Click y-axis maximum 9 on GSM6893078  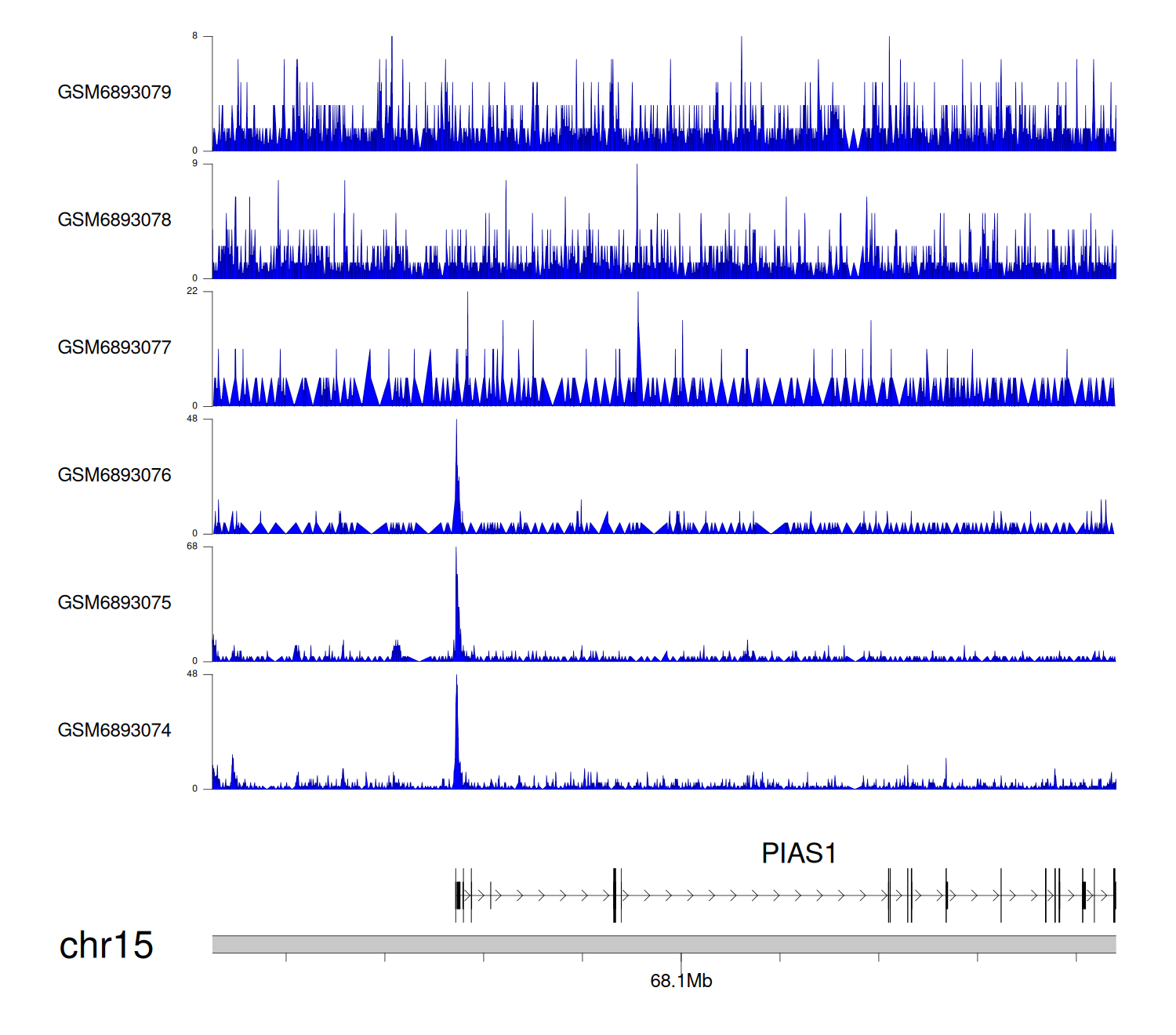(195, 164)
